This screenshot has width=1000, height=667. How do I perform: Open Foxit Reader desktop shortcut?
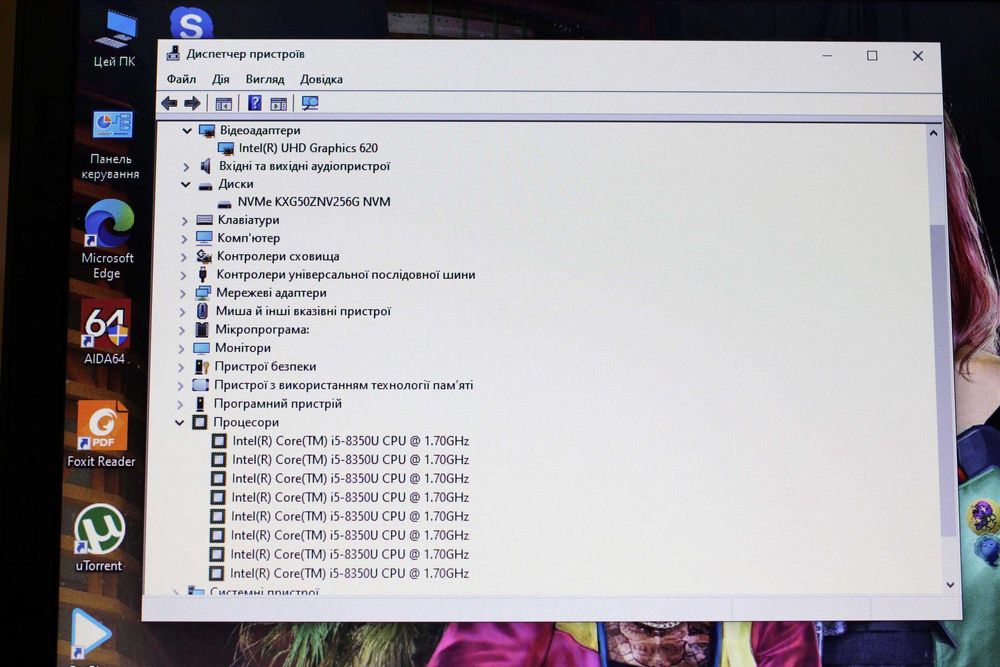pos(101,435)
